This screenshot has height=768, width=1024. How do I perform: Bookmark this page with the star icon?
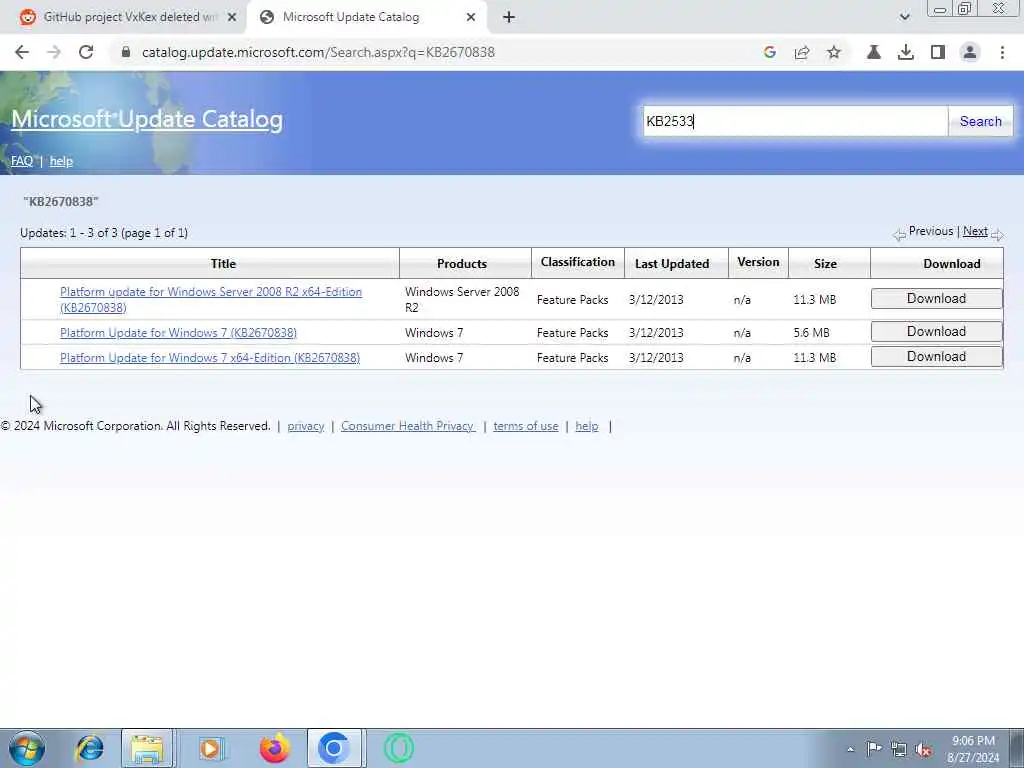pos(834,52)
